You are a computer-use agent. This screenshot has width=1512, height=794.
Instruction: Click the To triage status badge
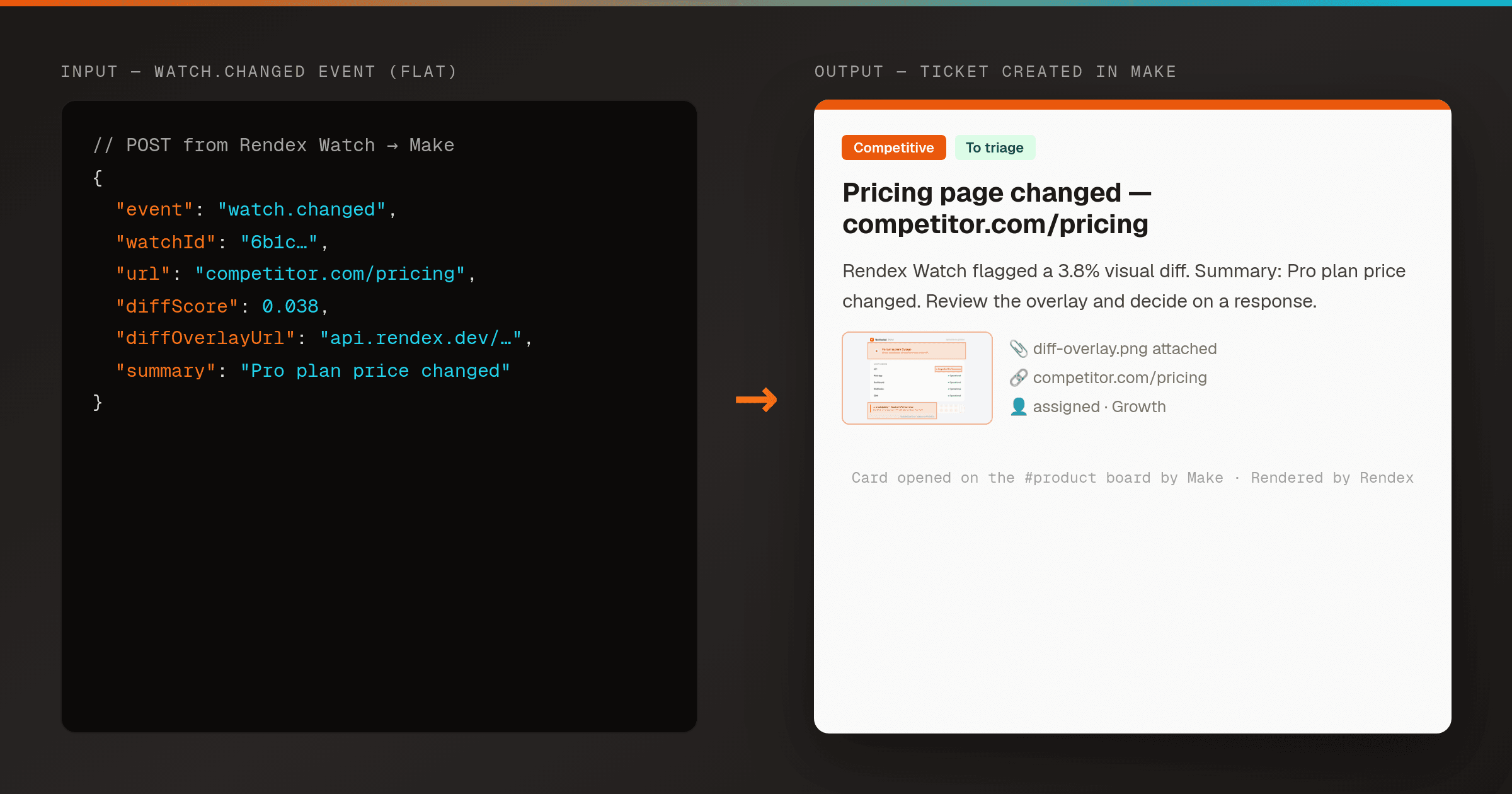coord(995,147)
